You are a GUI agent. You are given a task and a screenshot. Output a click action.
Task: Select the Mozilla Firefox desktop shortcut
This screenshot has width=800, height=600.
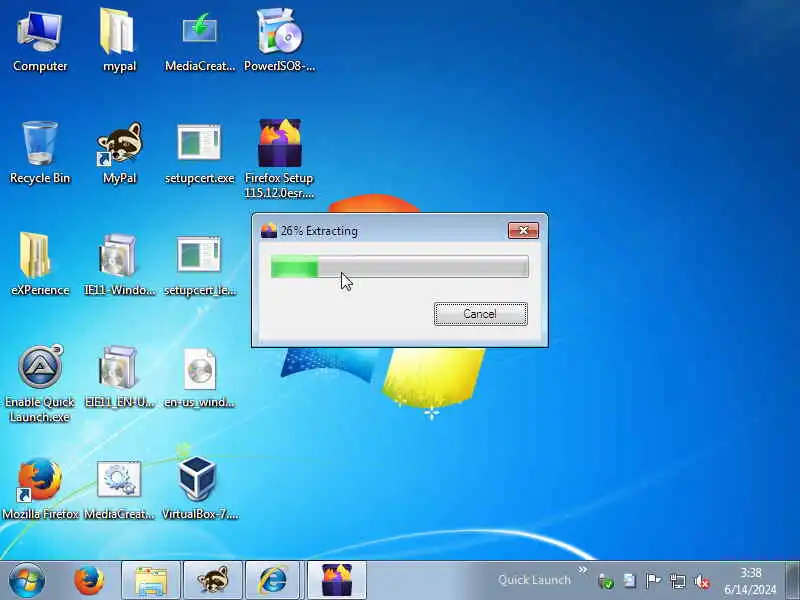(x=40, y=489)
